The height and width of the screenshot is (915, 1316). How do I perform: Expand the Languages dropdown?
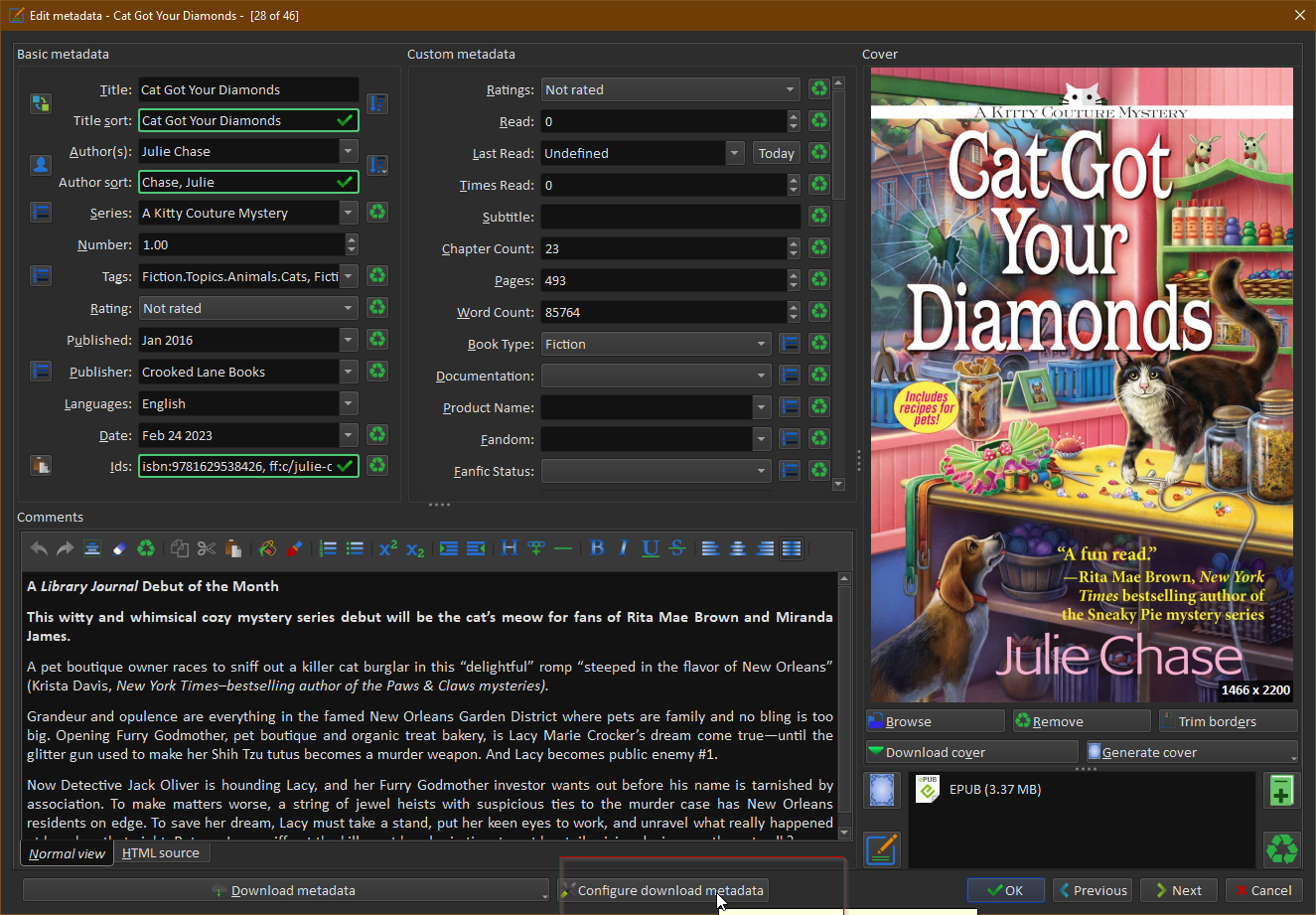pos(349,403)
